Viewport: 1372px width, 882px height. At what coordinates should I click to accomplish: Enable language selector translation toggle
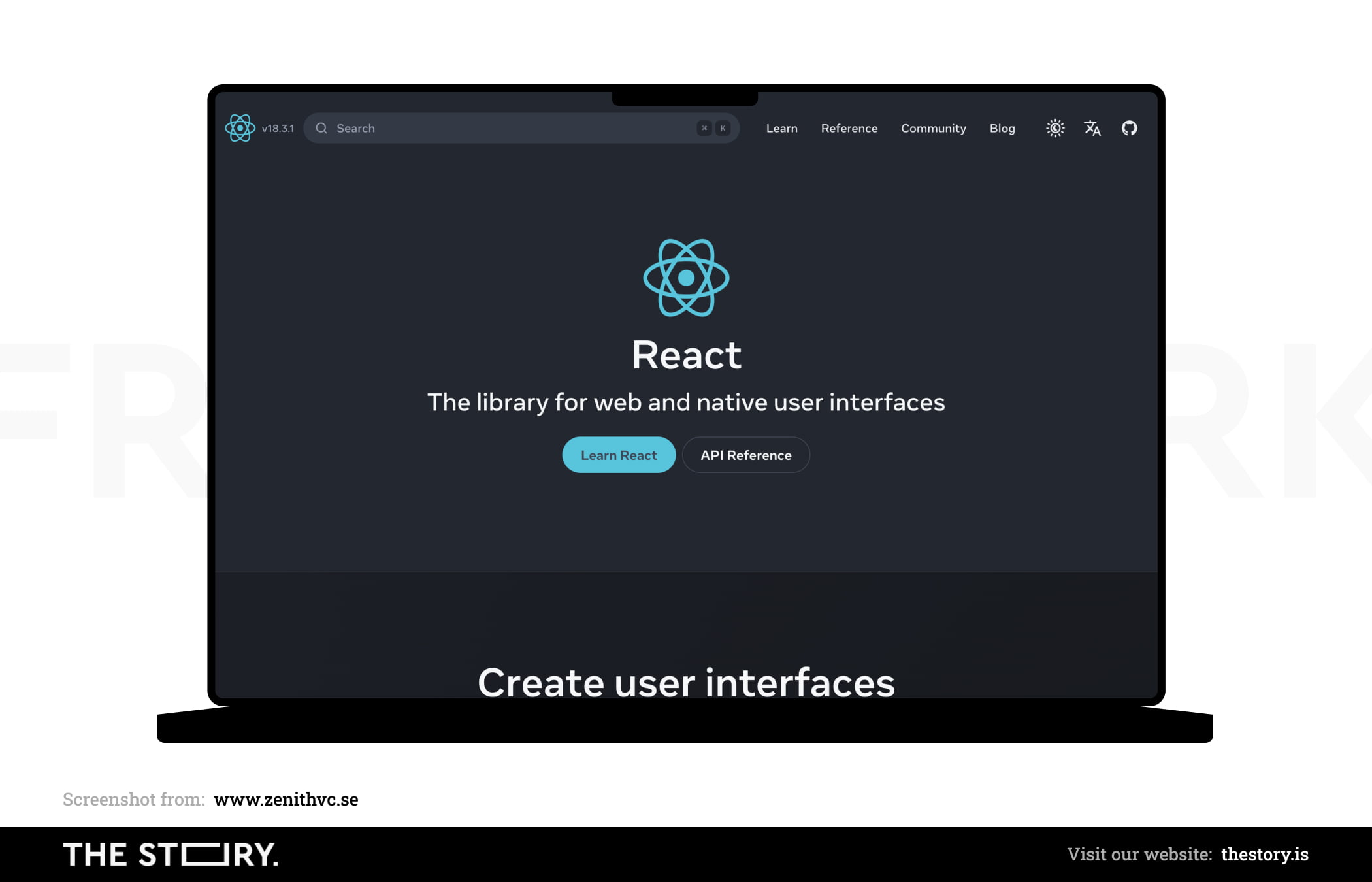[x=1092, y=128]
